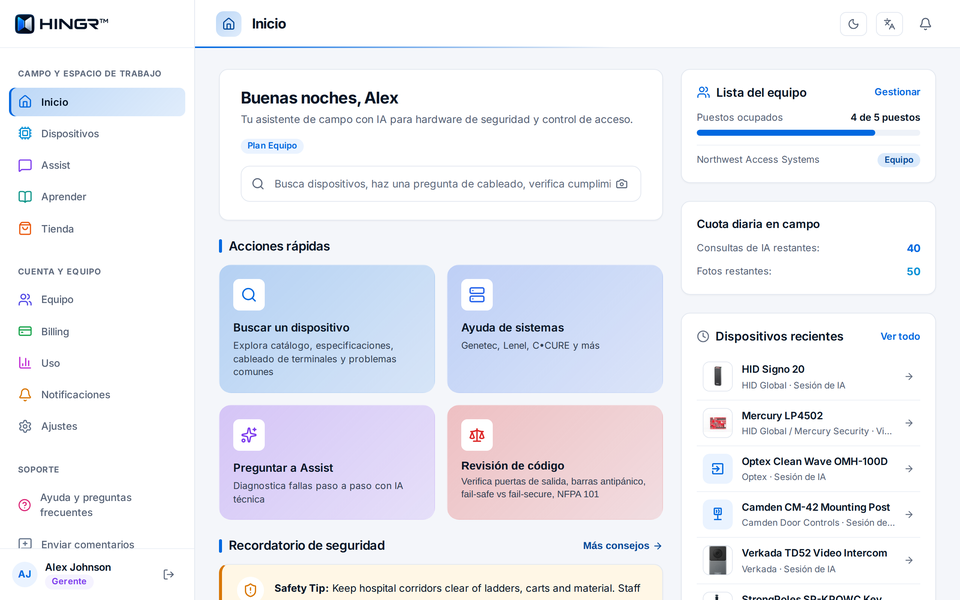
Task: Open Verkada TD52 Video Intercom
Action: [808, 560]
